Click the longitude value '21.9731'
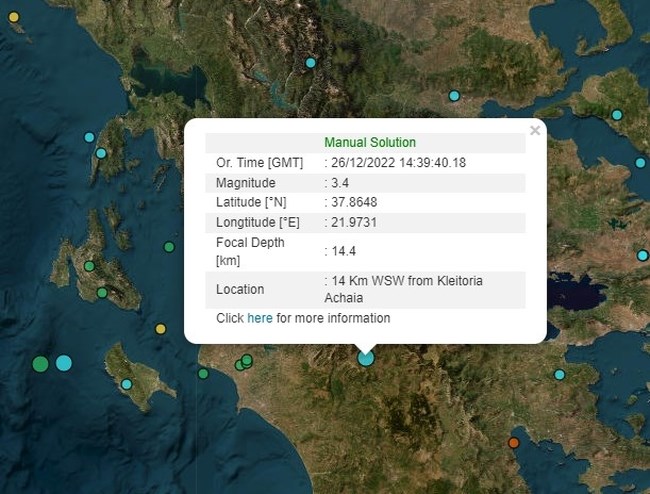The width and height of the screenshot is (650, 494). coord(354,223)
